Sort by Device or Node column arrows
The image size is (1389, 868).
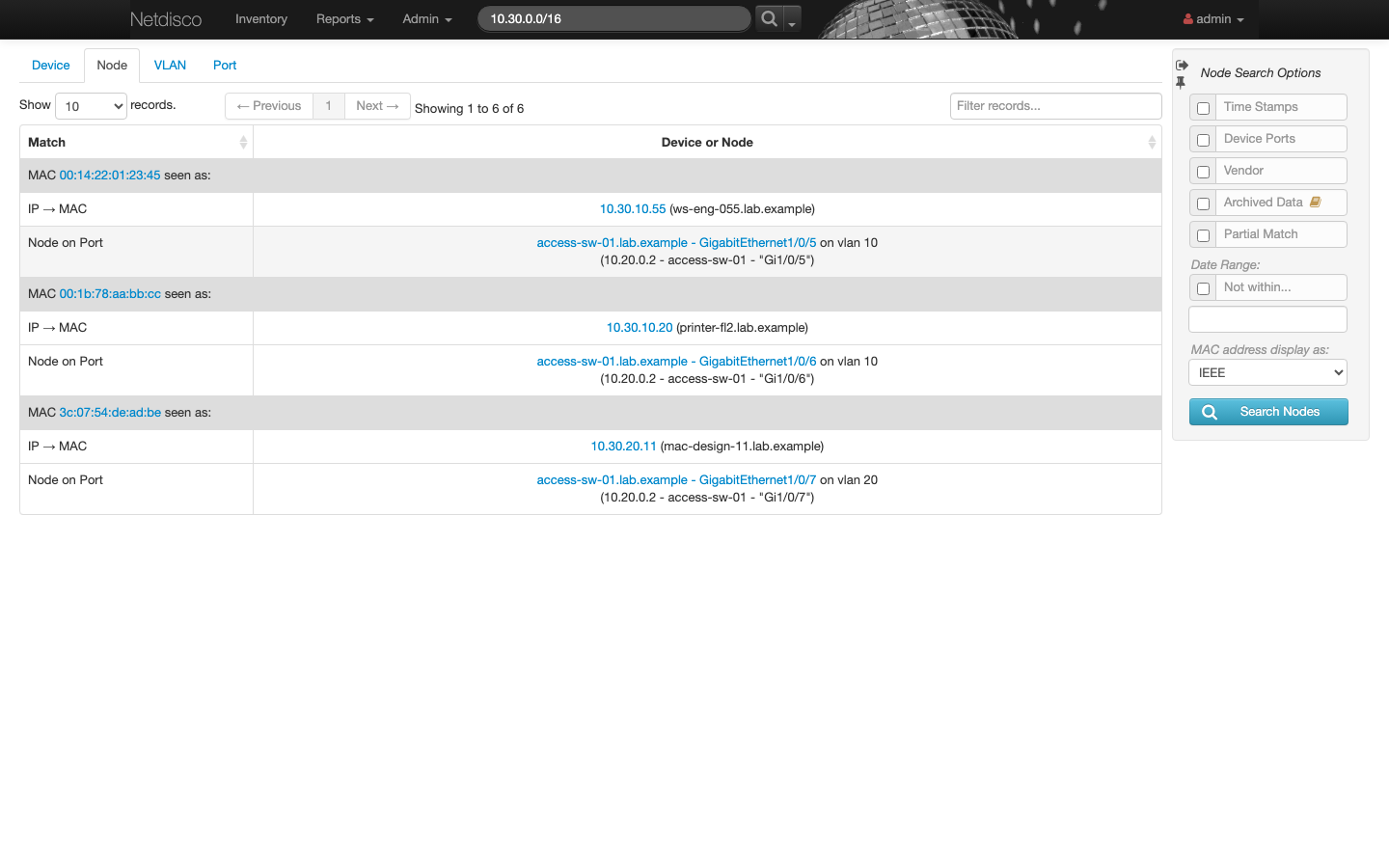[x=1152, y=142]
